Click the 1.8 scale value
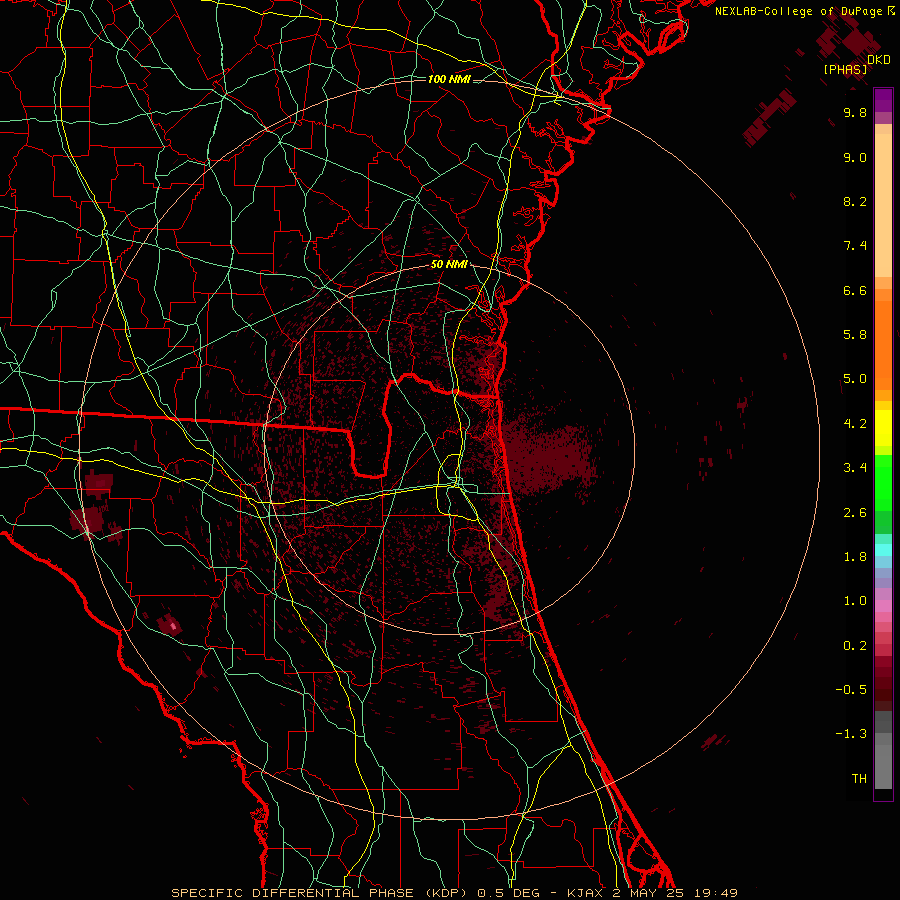The height and width of the screenshot is (900, 900). click(x=855, y=557)
